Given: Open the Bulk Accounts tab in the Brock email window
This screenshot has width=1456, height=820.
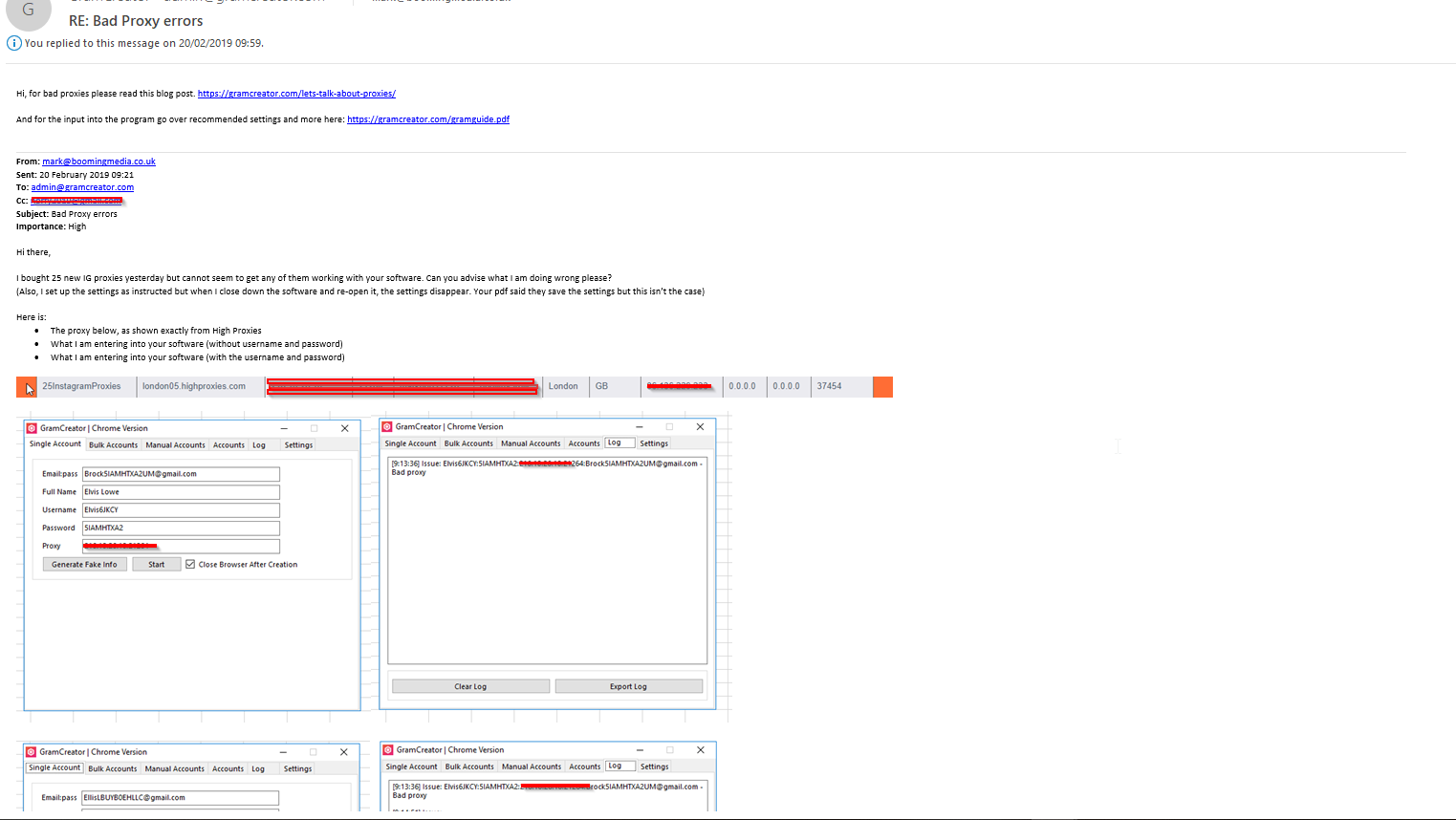Looking at the screenshot, I should 113,445.
